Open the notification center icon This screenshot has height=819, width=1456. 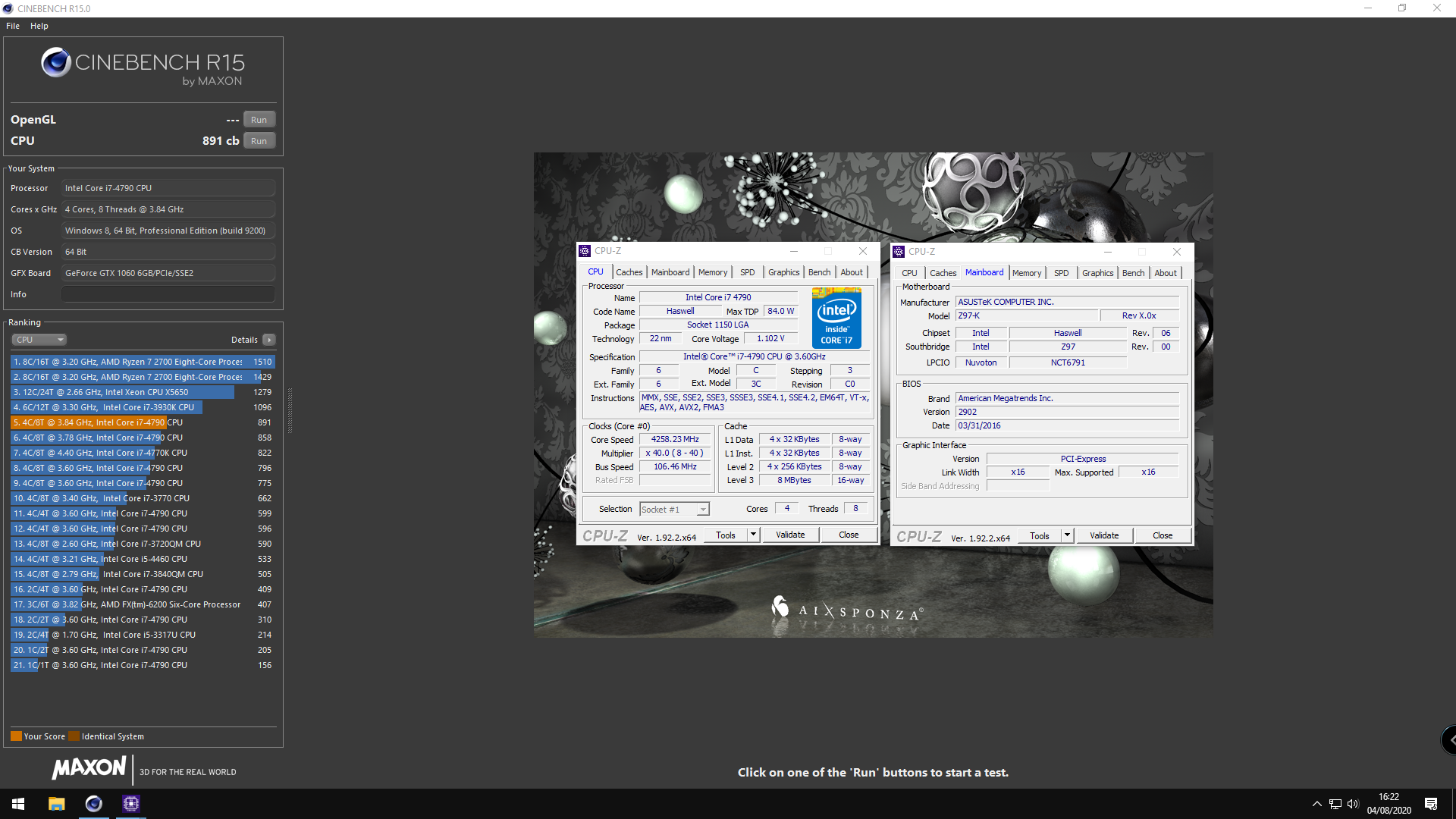tap(1431, 804)
